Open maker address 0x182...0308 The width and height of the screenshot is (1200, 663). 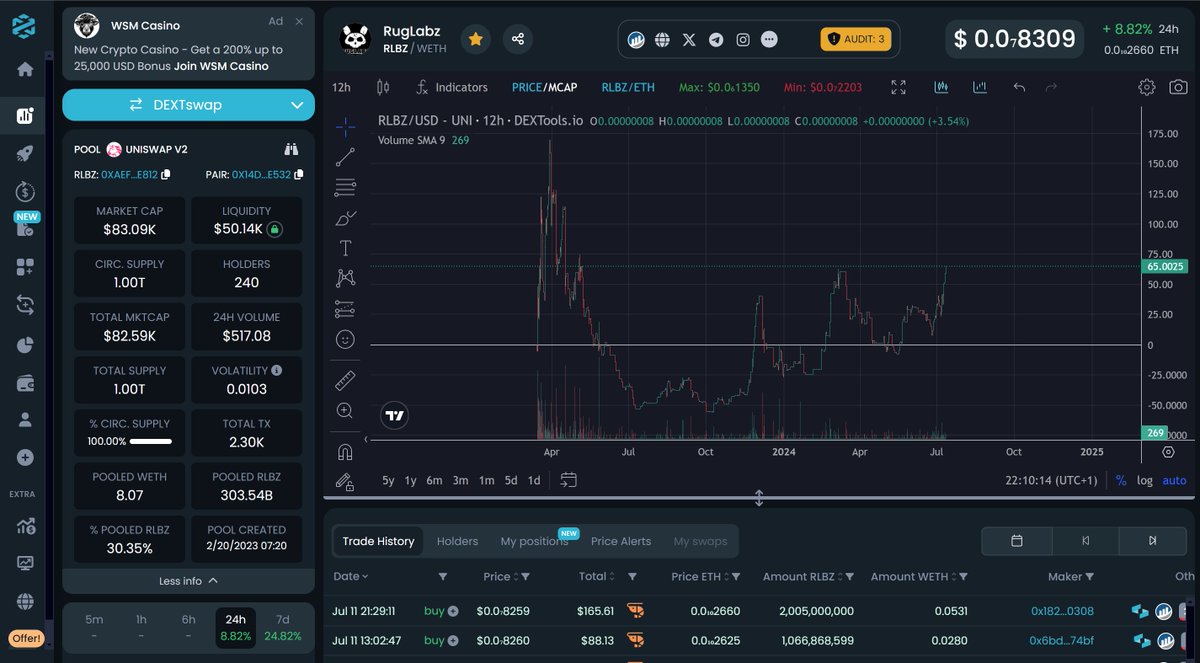[x=1062, y=611]
